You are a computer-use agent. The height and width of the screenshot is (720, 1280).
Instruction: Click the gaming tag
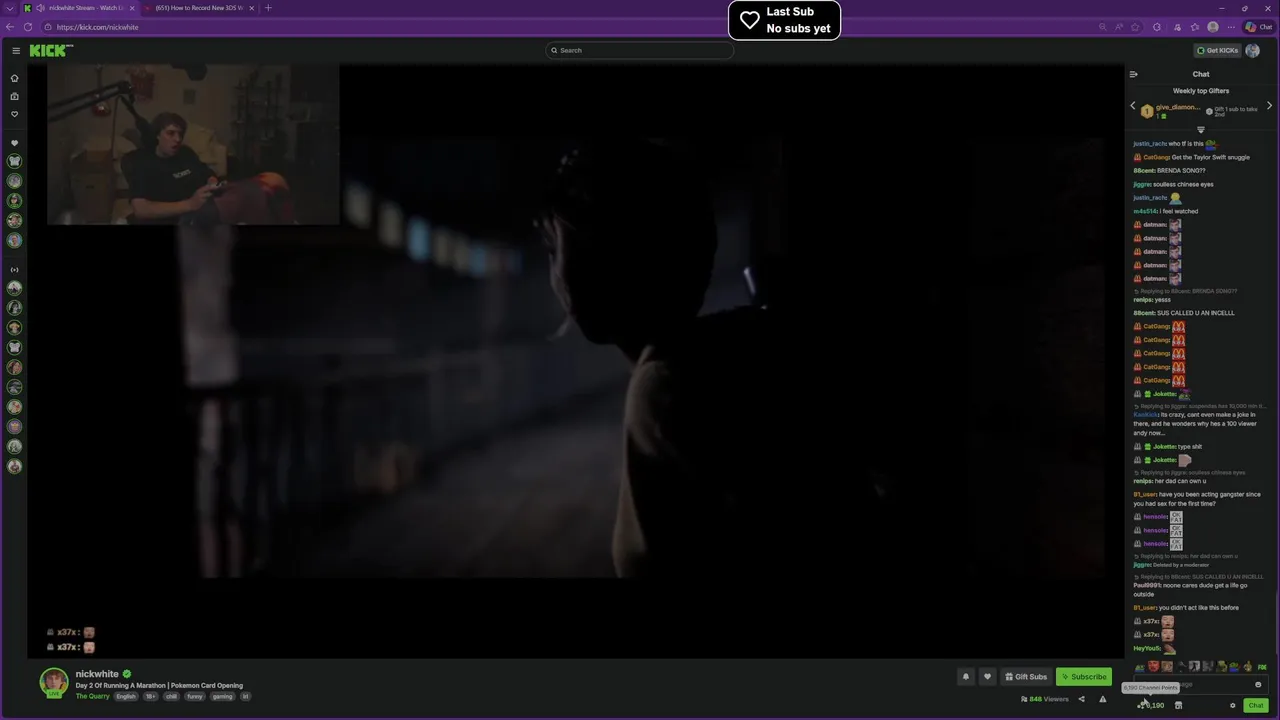tap(222, 696)
